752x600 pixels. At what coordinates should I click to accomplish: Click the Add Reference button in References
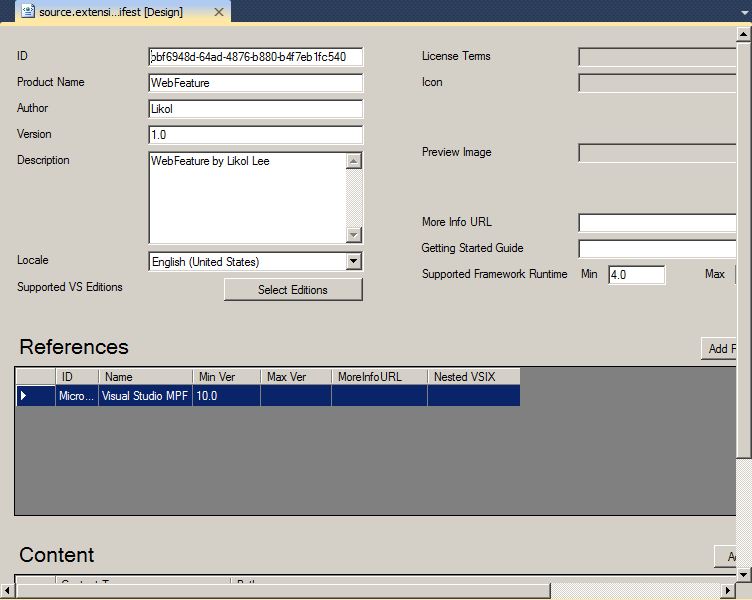[718, 349]
